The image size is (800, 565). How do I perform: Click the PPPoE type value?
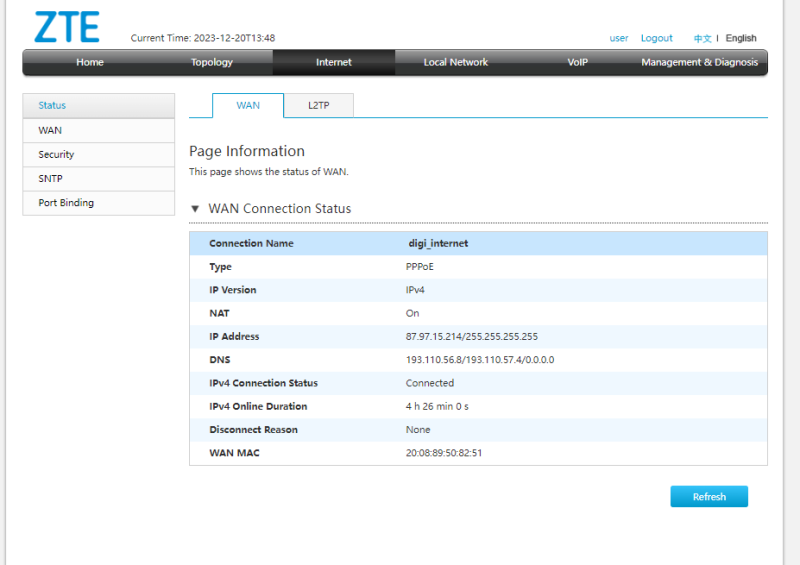tap(419, 267)
